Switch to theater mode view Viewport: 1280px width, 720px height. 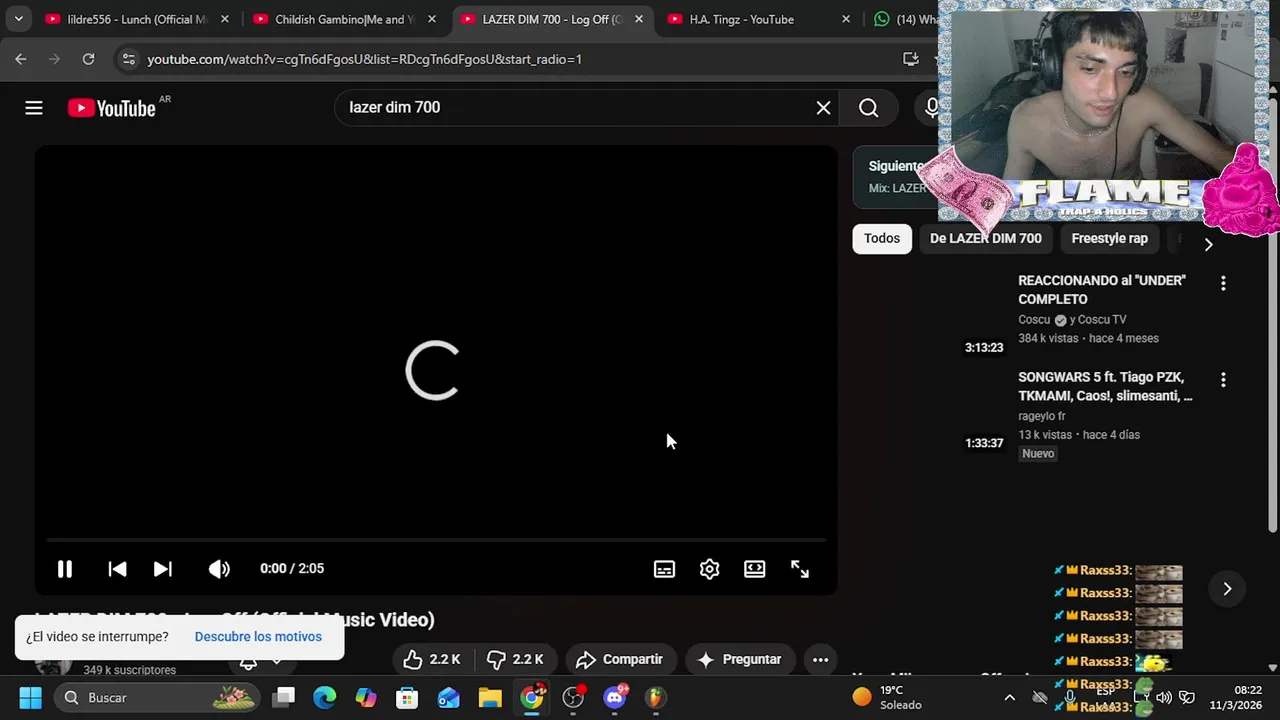pos(754,569)
